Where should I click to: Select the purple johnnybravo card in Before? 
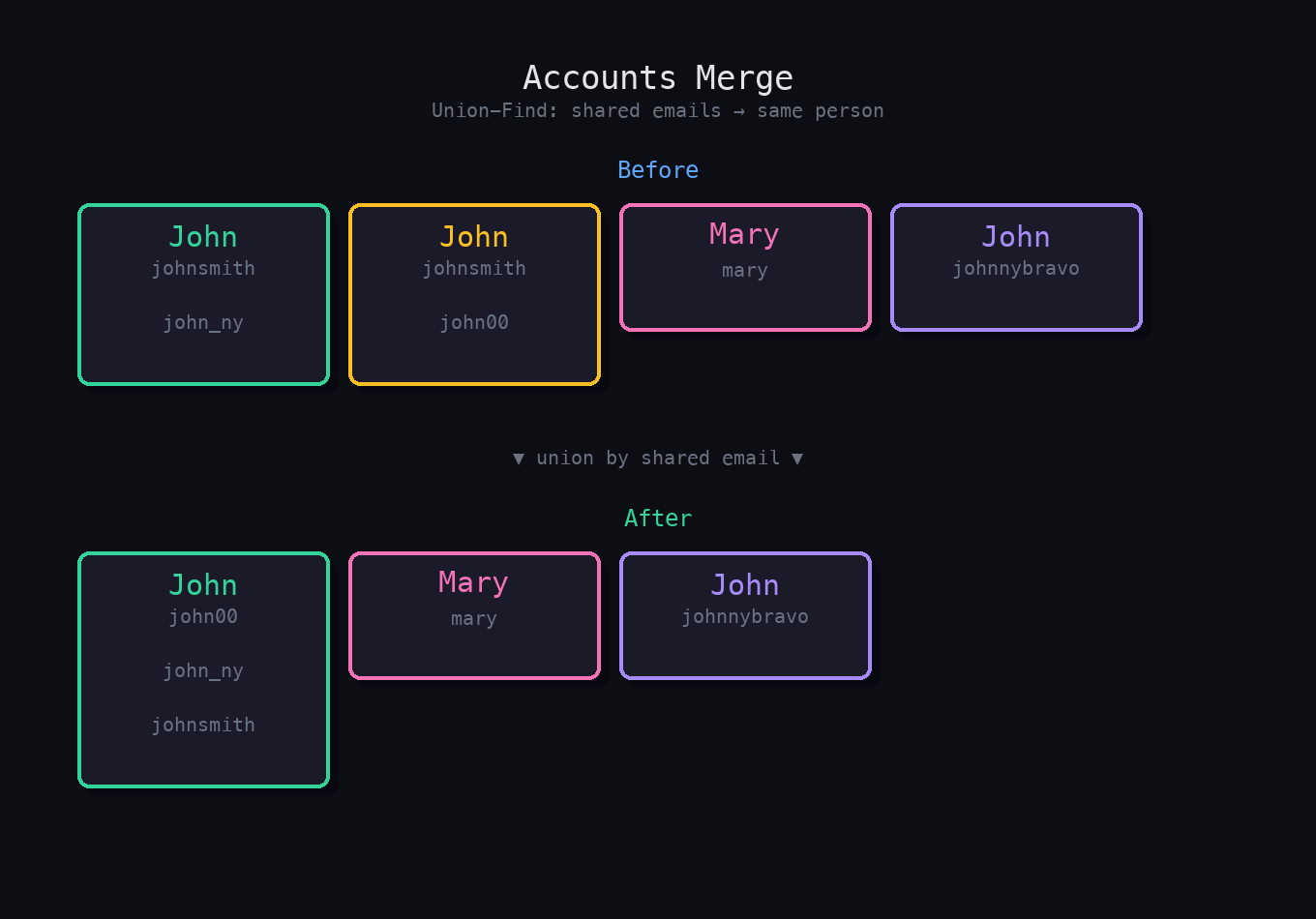tap(1016, 267)
